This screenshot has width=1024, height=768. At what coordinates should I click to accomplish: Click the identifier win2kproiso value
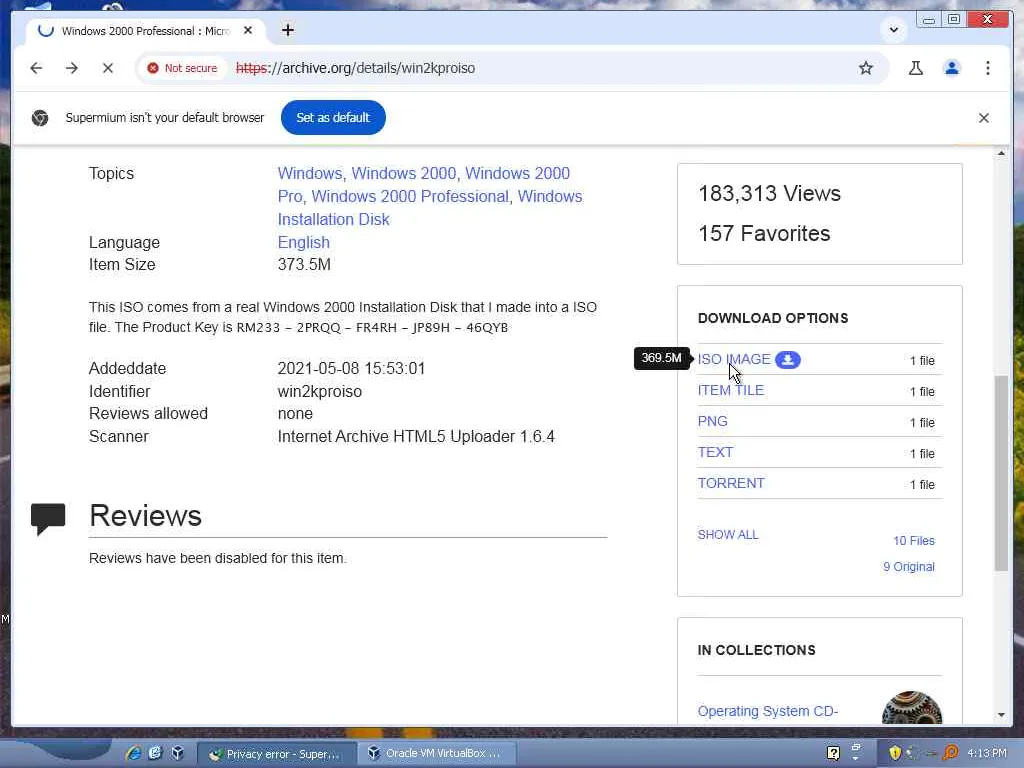pyautogui.click(x=319, y=391)
